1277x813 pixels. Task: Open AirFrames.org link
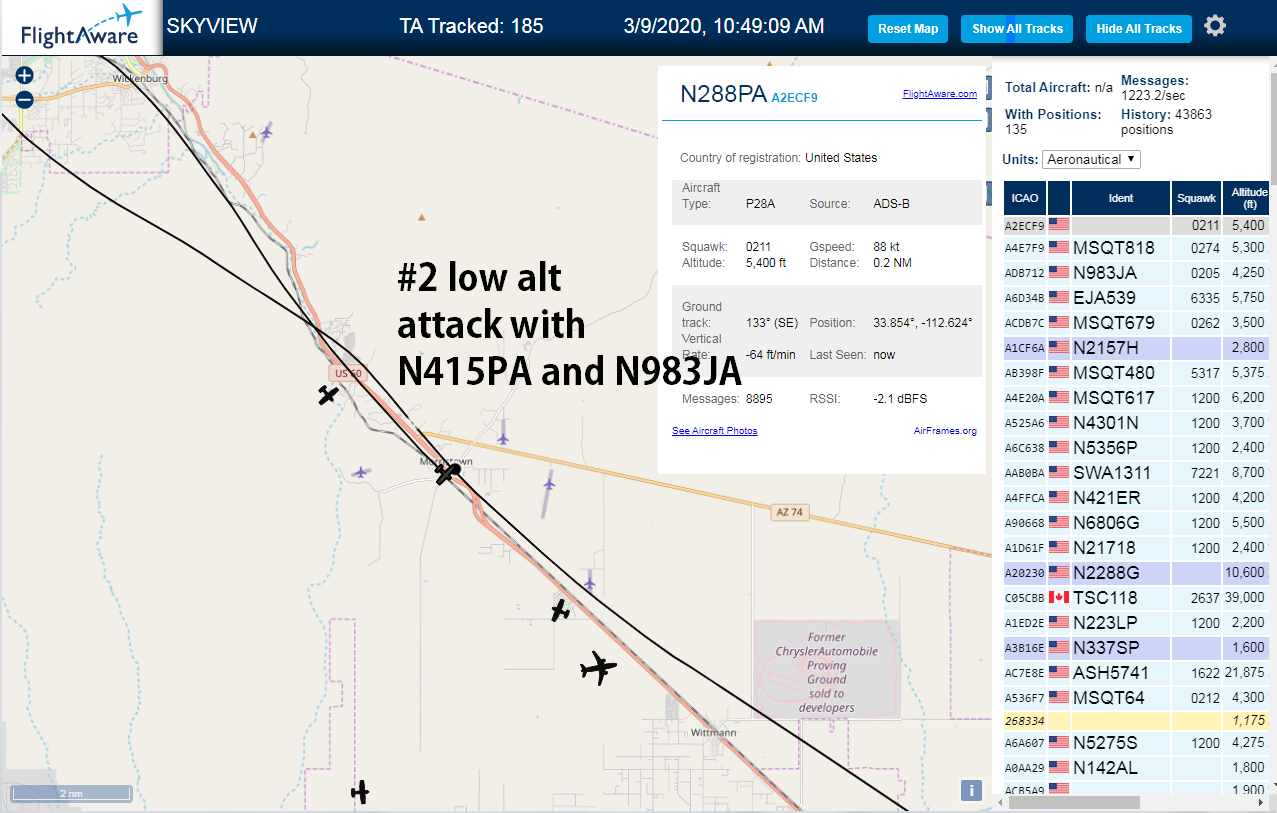coord(945,431)
